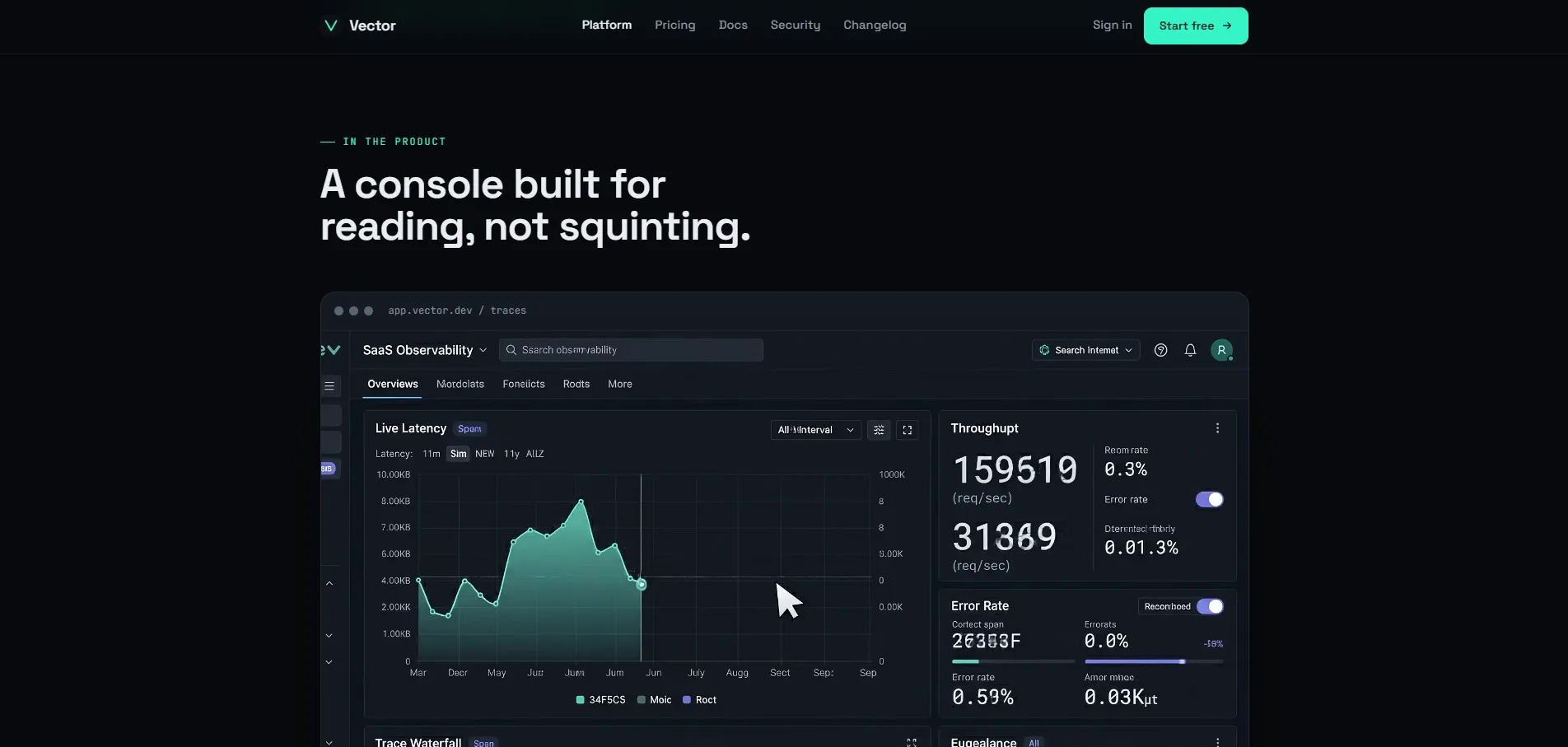The width and height of the screenshot is (1568, 747).
Task: Switch to the Rodts tab
Action: coord(576,384)
